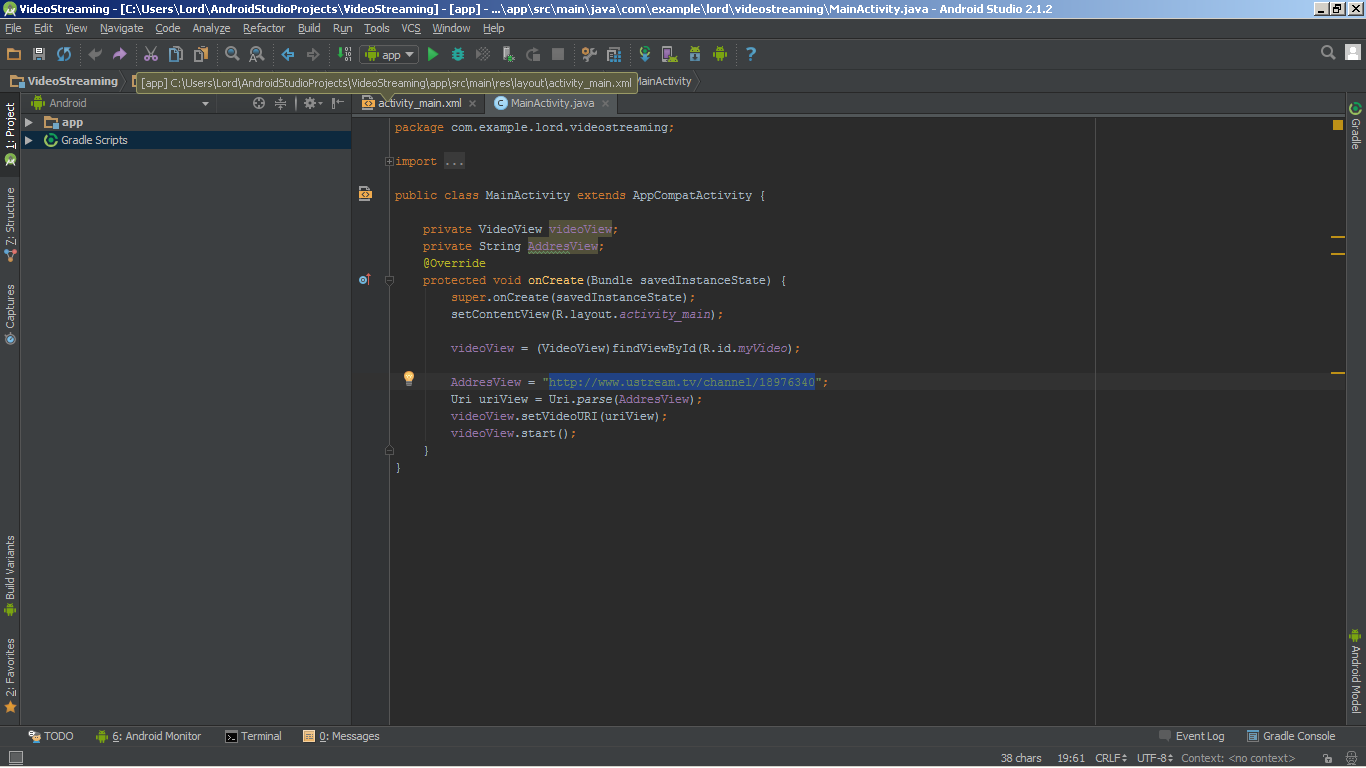The height and width of the screenshot is (768, 1366).
Task: Collapse the onCreate method fold marker
Action: coord(389,280)
